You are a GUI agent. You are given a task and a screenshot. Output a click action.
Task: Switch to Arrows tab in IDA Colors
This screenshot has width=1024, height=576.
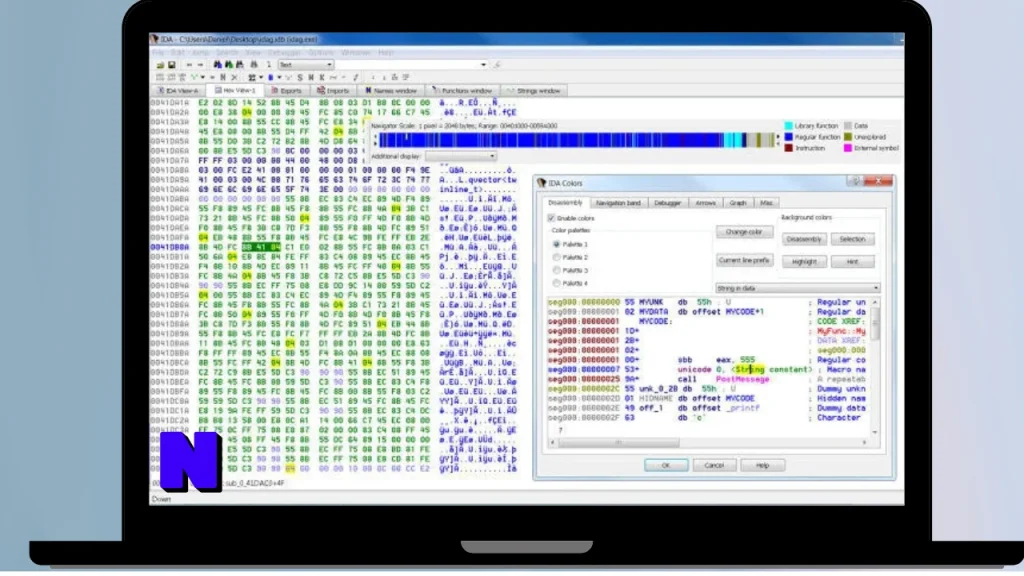pyautogui.click(x=705, y=203)
